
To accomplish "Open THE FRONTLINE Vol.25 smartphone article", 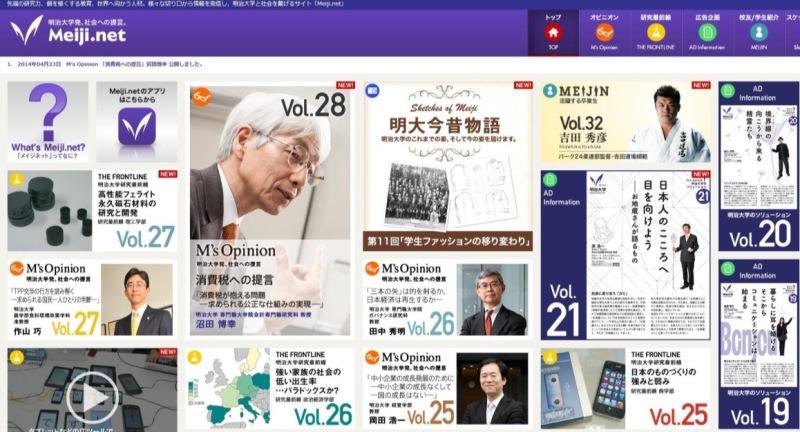I will click(x=626, y=389).
